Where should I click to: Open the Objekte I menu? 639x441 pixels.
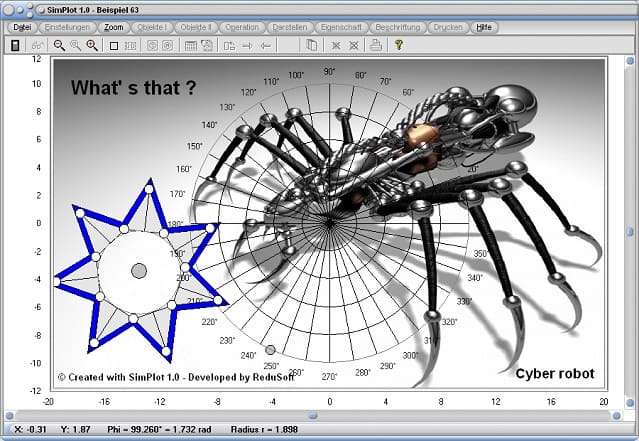[152, 27]
